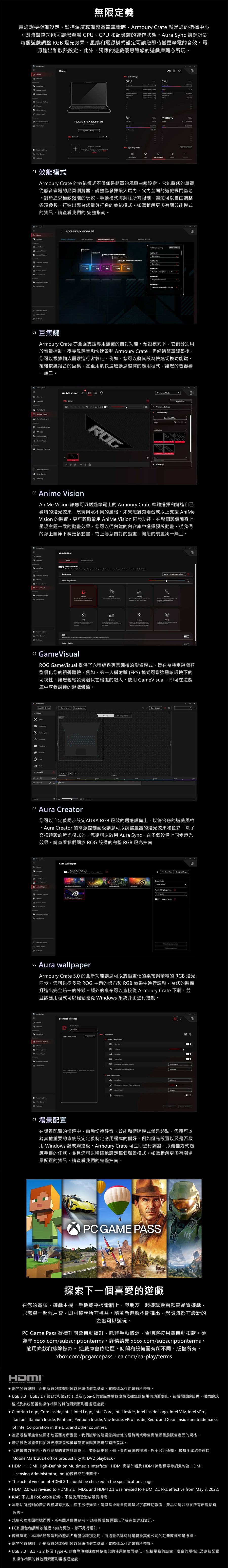Click the '04 GameVisual' heading
Viewport: 228px width, 1568px height.
pyautogui.click(x=56, y=654)
